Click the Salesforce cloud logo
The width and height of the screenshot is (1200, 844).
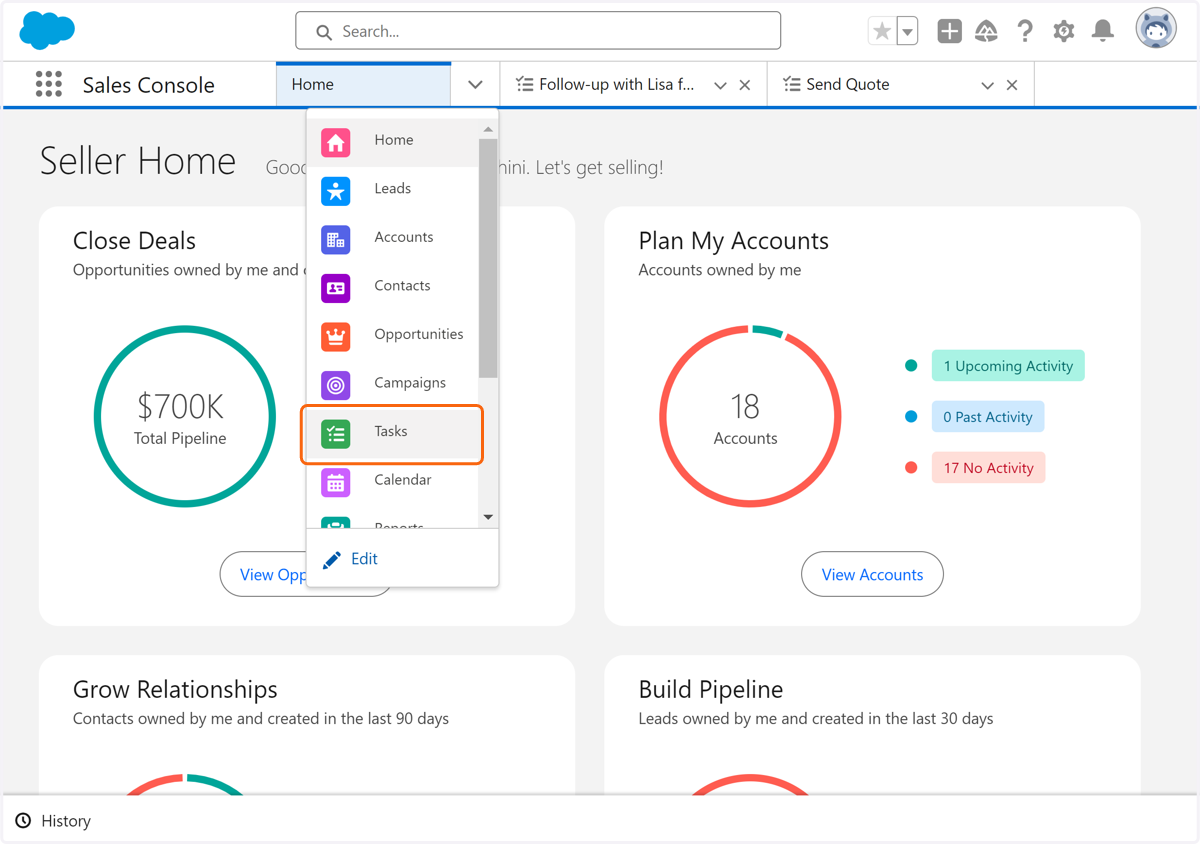[x=47, y=31]
